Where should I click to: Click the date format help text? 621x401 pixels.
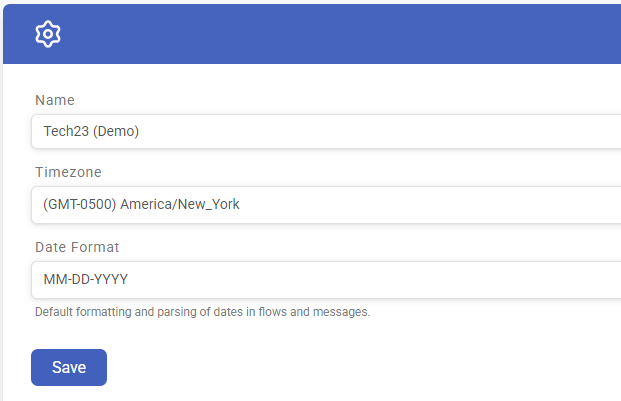tap(202, 312)
